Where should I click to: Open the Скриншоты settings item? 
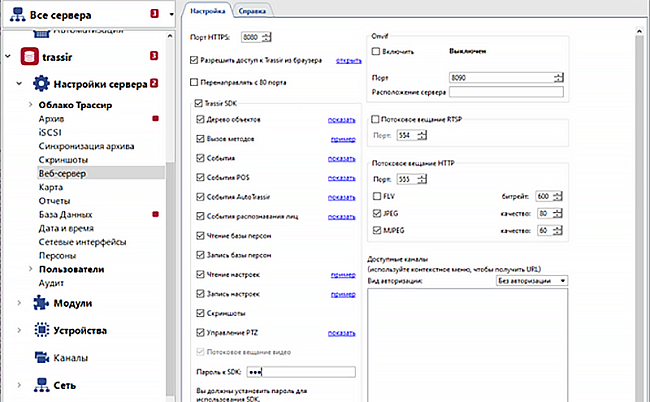[63, 160]
